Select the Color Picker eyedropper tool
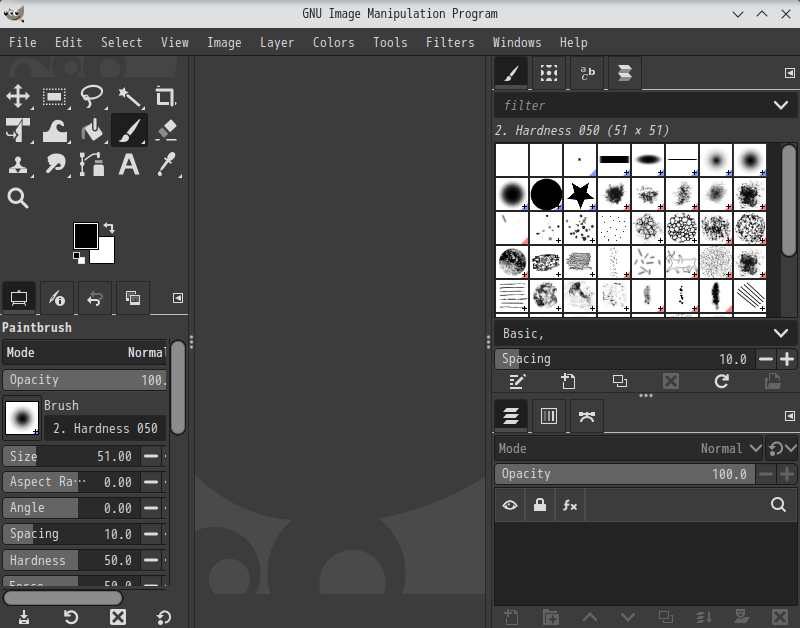 pos(166,164)
